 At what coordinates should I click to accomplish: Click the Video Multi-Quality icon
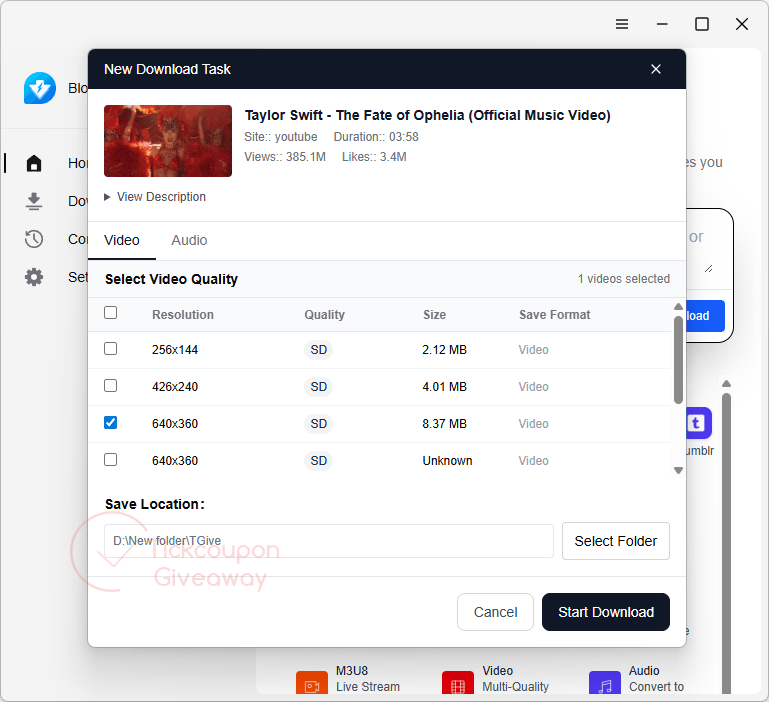pyautogui.click(x=458, y=683)
